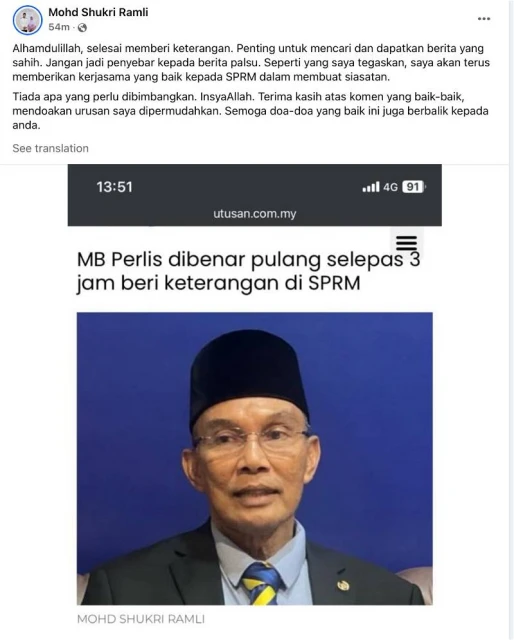
Task: Click Mohd Shukri Ramli's profile picture
Action: (x=27, y=20)
